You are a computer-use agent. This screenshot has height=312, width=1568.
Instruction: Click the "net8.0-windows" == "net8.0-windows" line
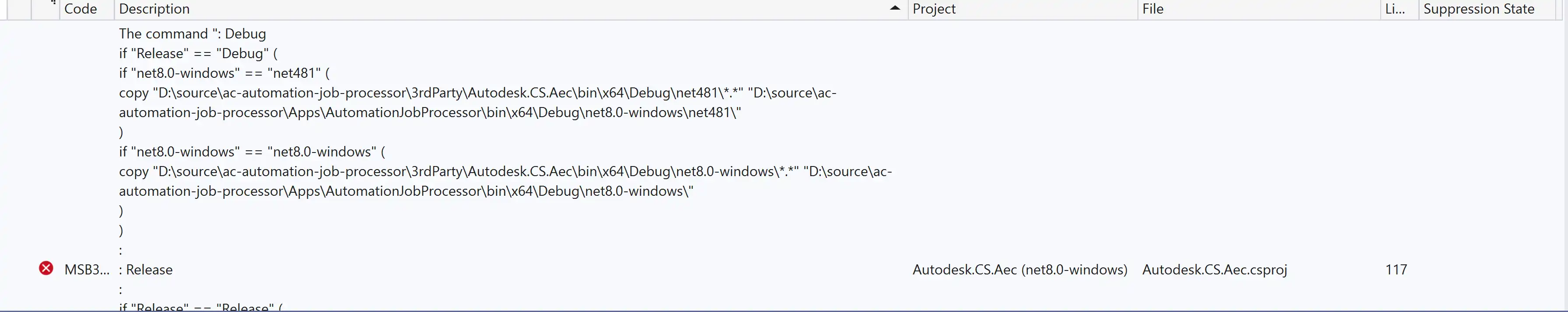point(252,152)
